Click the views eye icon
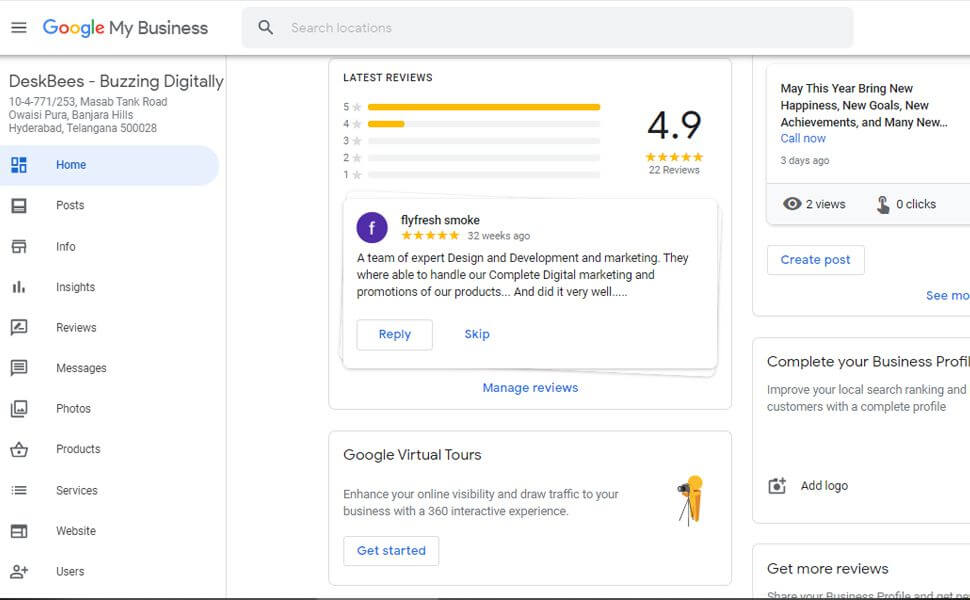970x600 pixels. pyautogui.click(x=792, y=204)
